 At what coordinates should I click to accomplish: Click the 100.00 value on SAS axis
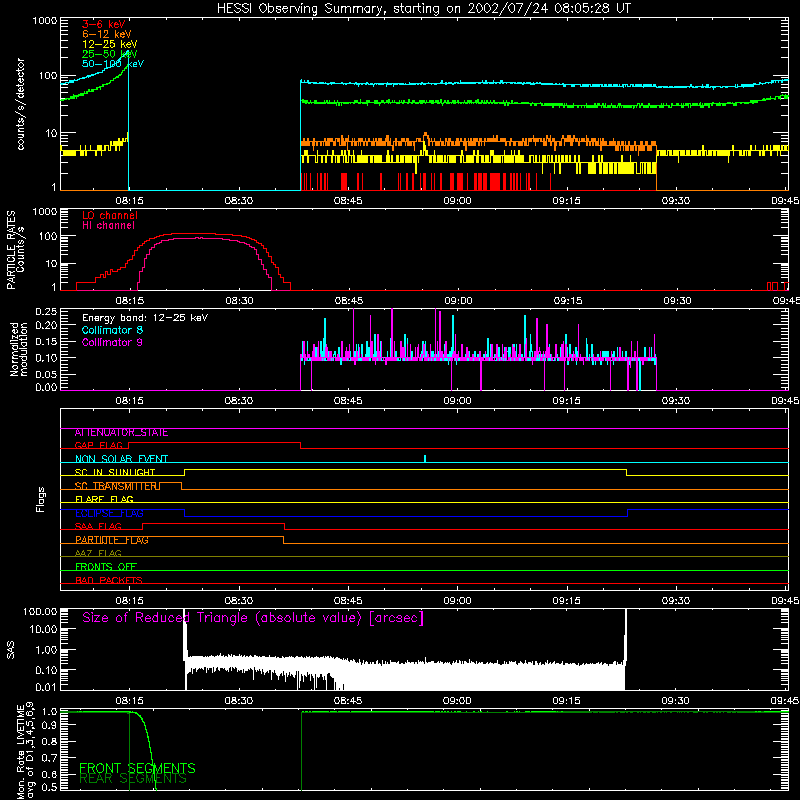click(40, 612)
